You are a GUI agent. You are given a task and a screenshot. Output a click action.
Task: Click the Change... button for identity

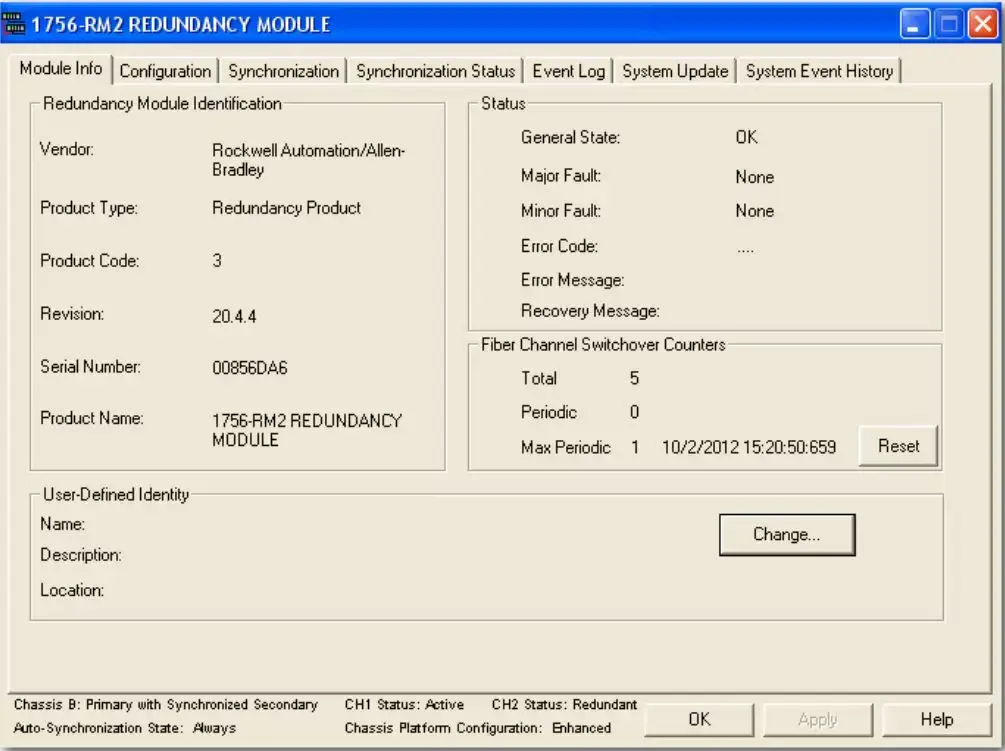(x=786, y=534)
